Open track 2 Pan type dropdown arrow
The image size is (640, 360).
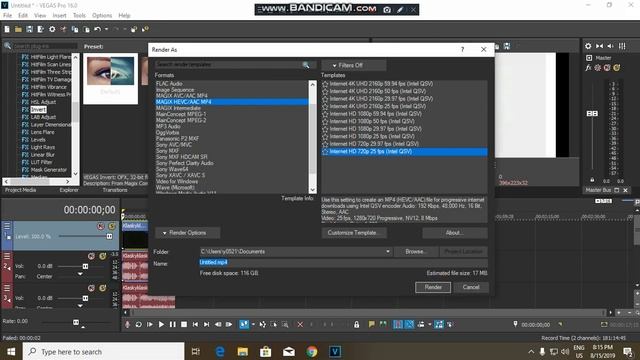tap(80, 274)
